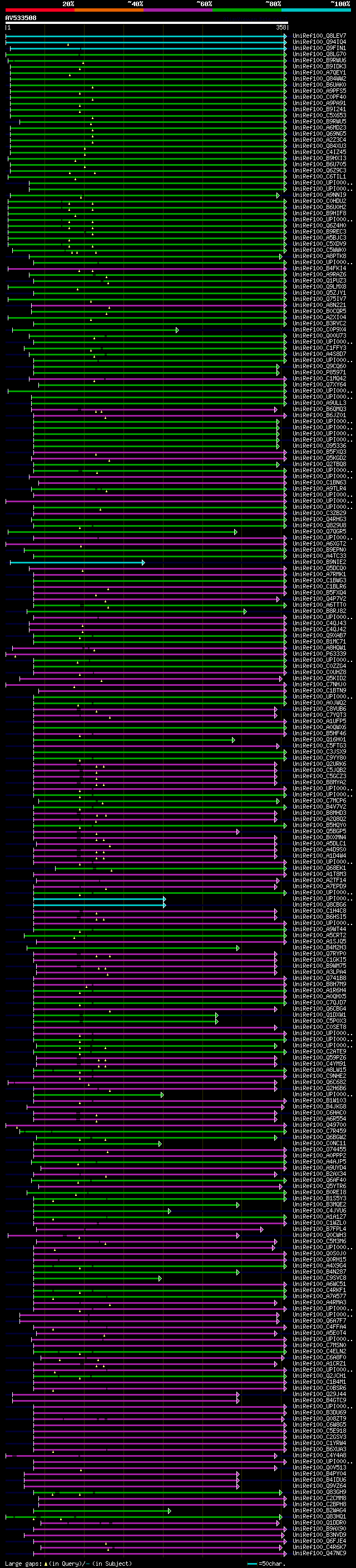Click the UniRef100_P85971 label
This screenshot has height=1568, width=356.
(319, 373)
